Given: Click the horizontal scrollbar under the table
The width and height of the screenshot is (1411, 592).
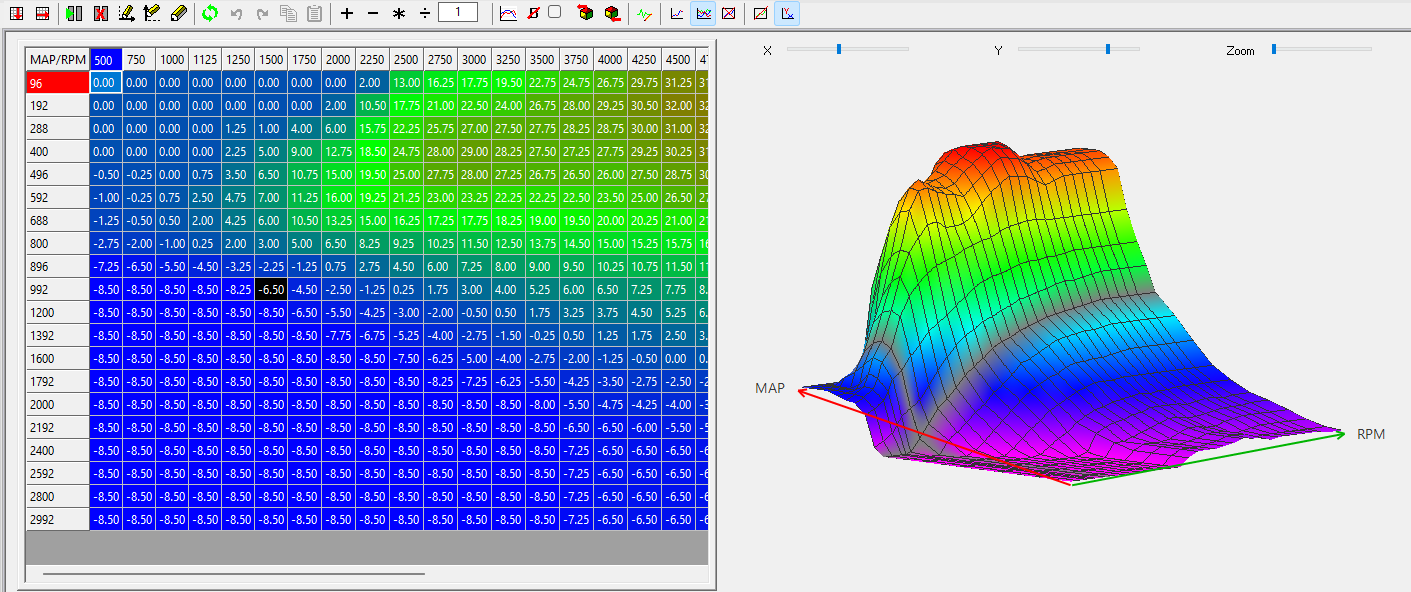Looking at the screenshot, I should (234, 574).
